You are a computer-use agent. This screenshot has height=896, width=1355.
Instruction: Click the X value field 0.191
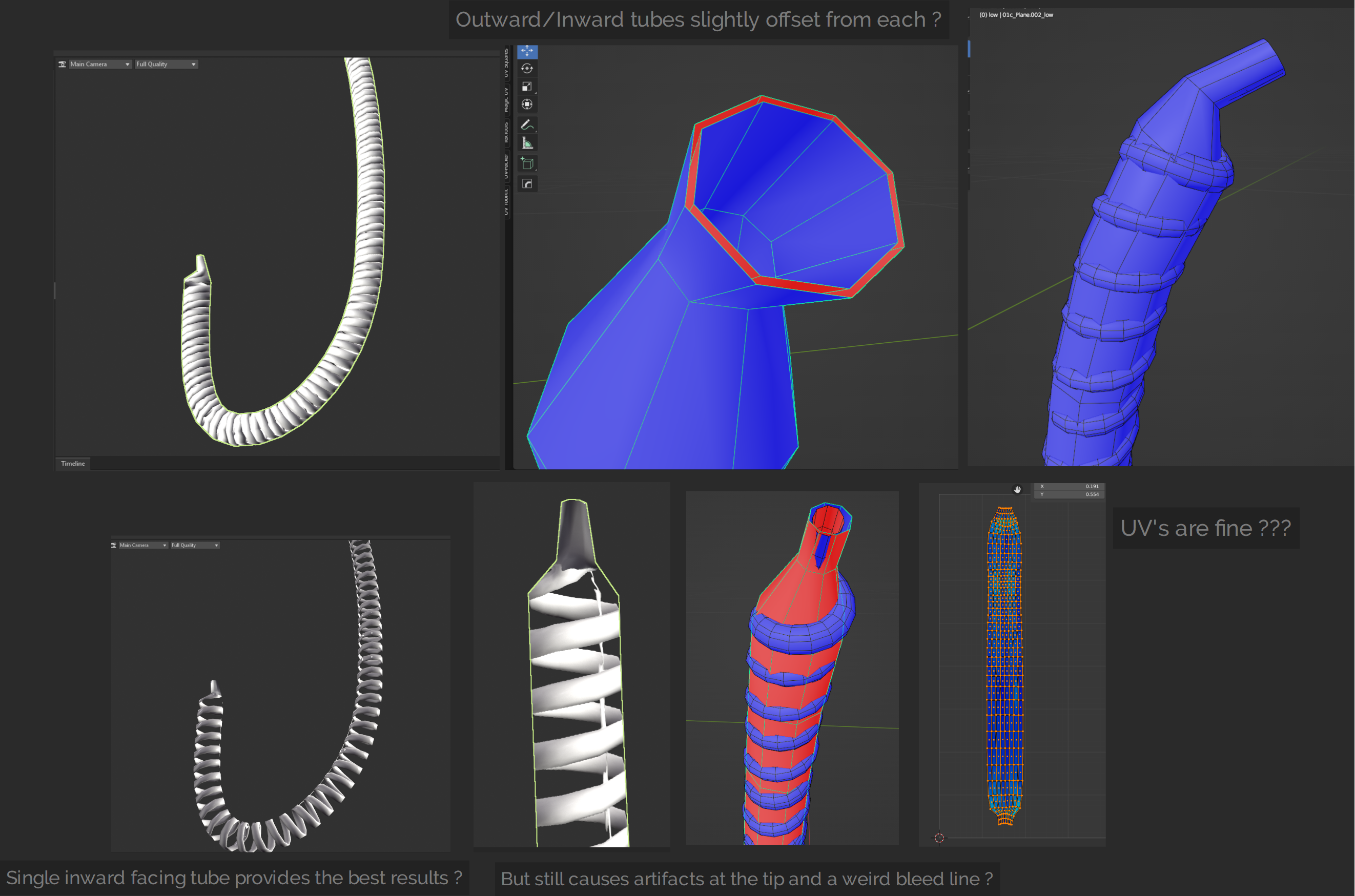[x=1069, y=486]
